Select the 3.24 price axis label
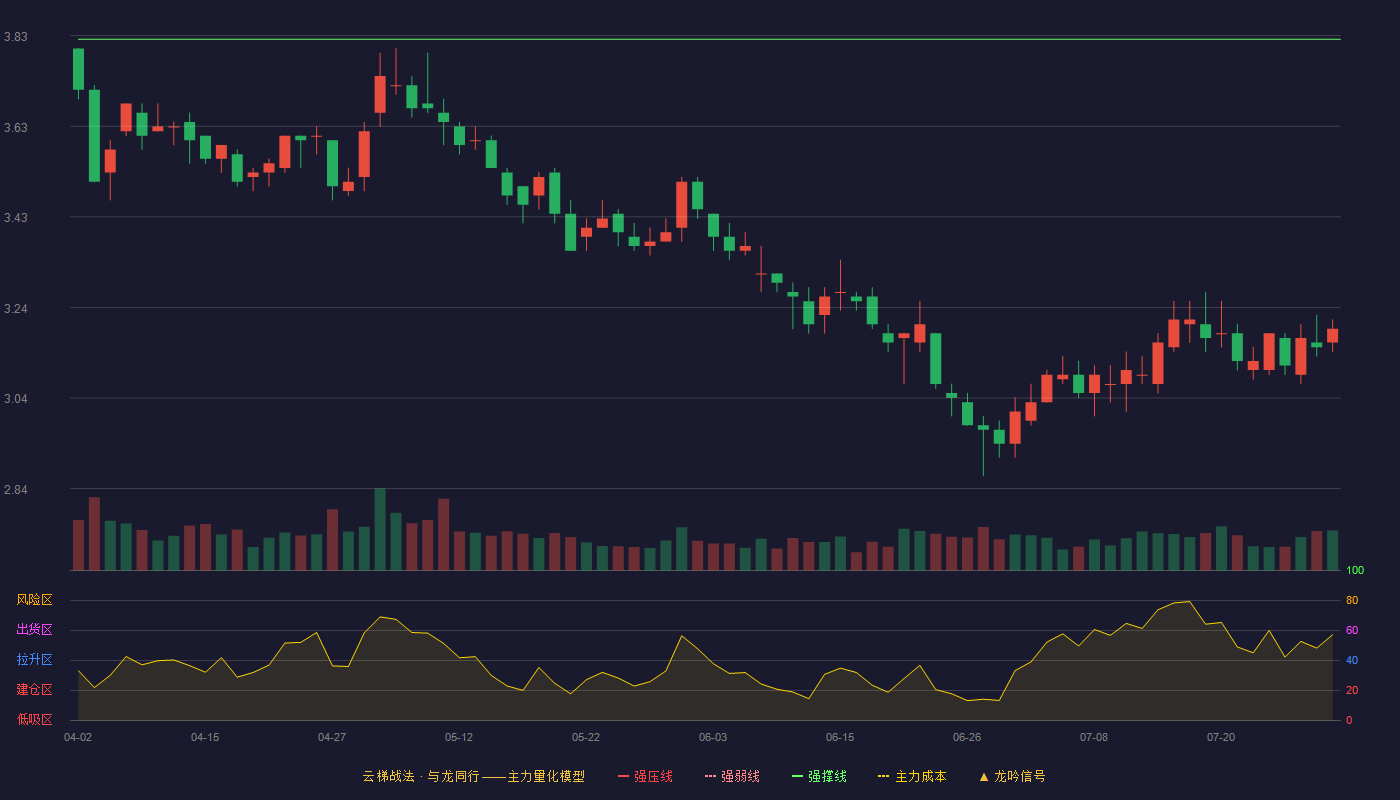 16,309
